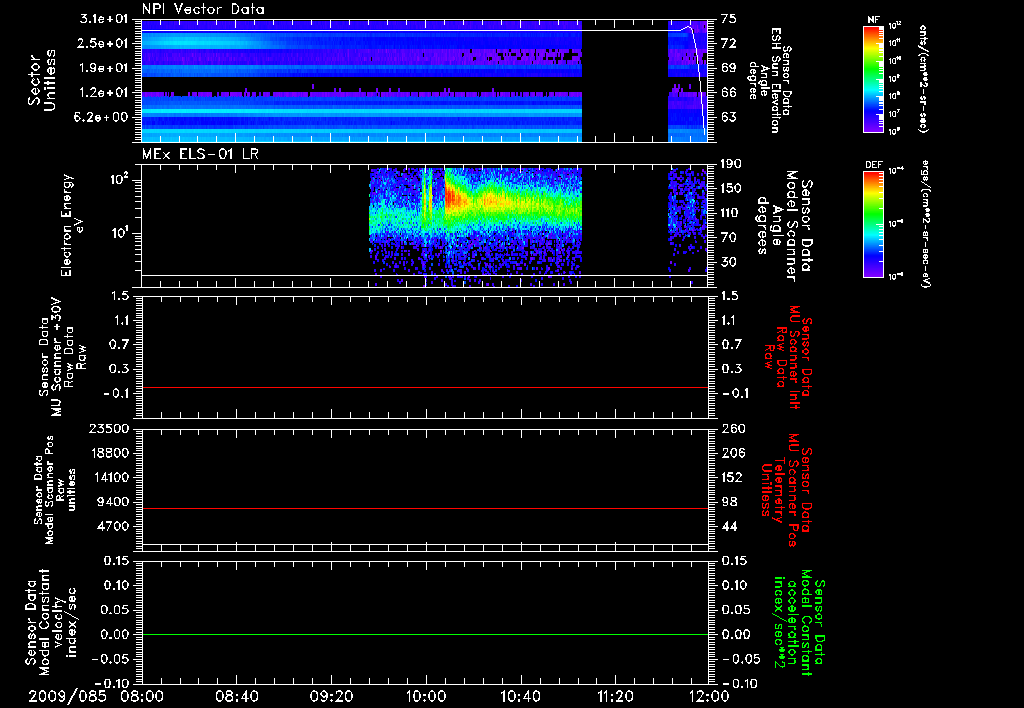Click the "NF" label above color bar
The image size is (1024, 708).
coord(873,20)
